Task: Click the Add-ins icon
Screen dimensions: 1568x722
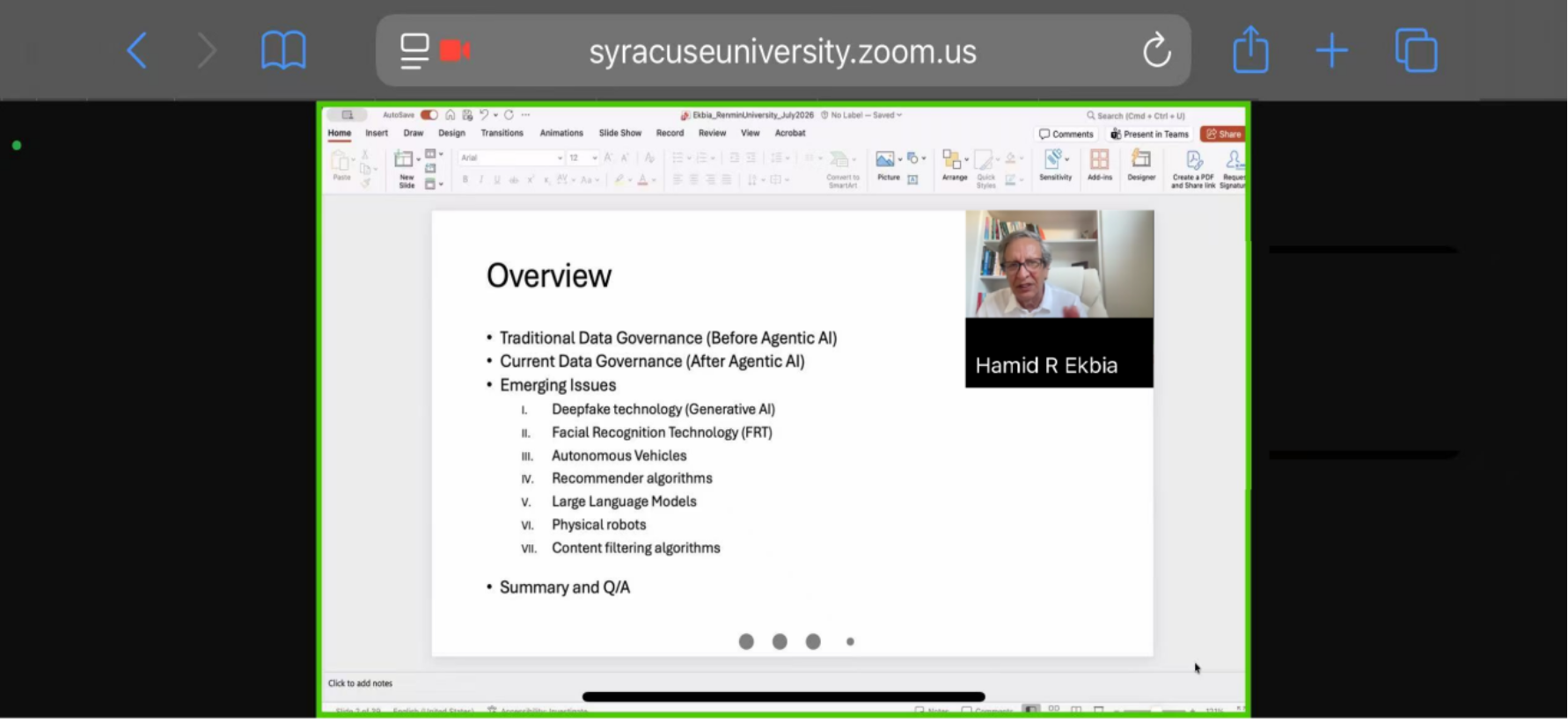Action: tap(1100, 164)
